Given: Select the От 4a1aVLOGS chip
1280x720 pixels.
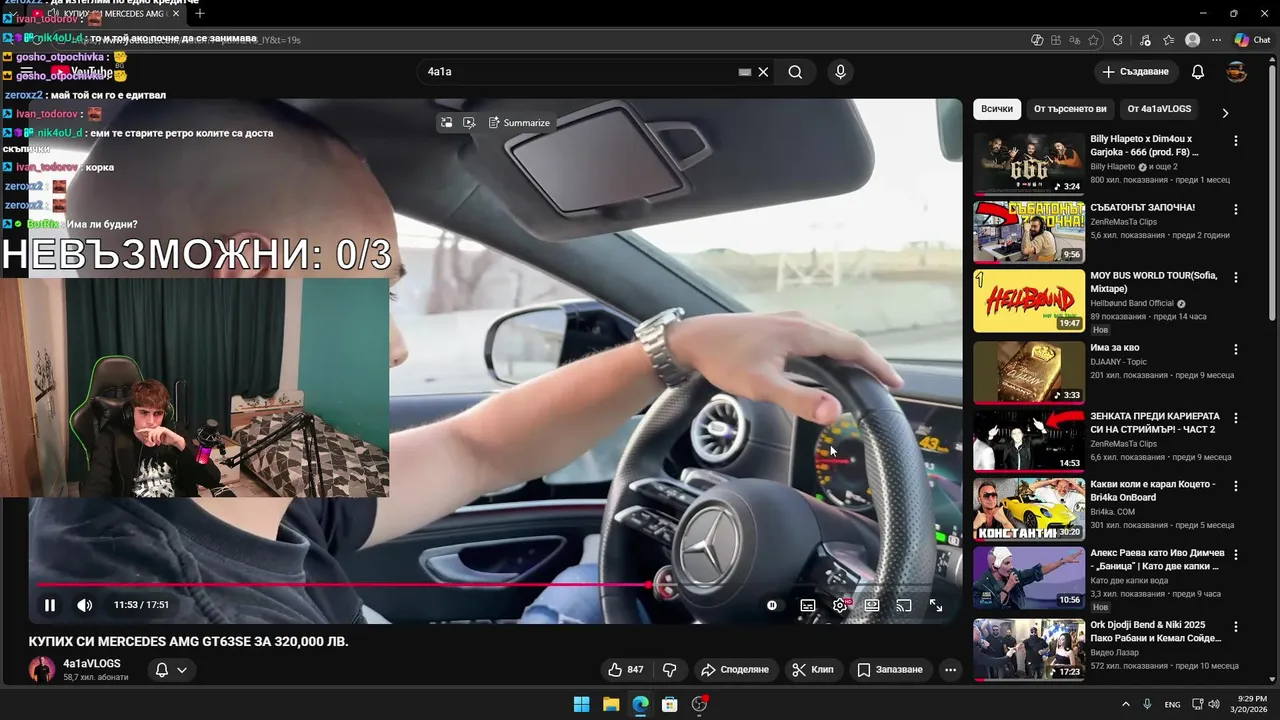Looking at the screenshot, I should coord(1159,109).
